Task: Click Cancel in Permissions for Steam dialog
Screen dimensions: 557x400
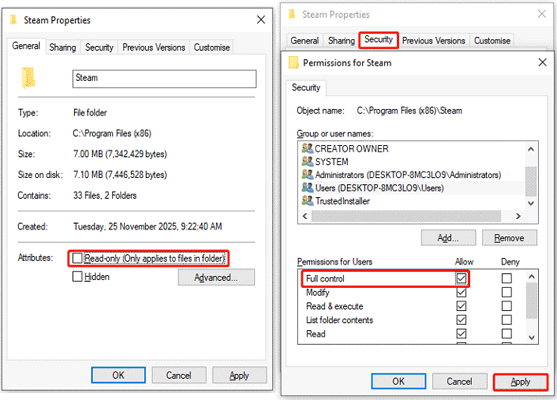Action: pyautogui.click(x=459, y=381)
